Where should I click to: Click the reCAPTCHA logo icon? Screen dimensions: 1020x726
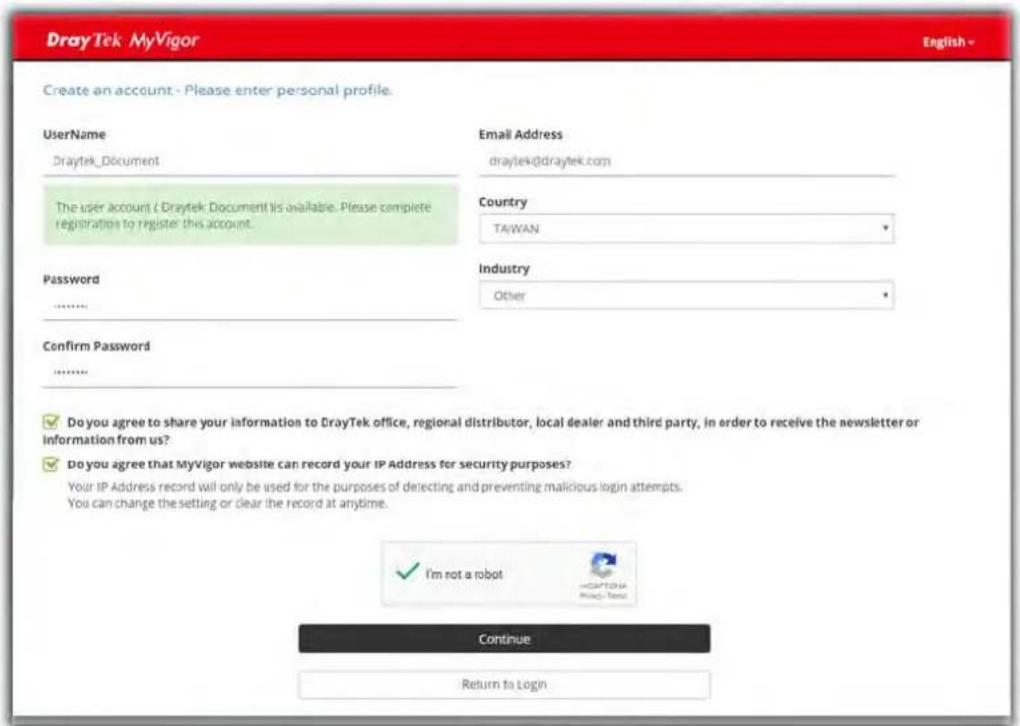point(603,565)
